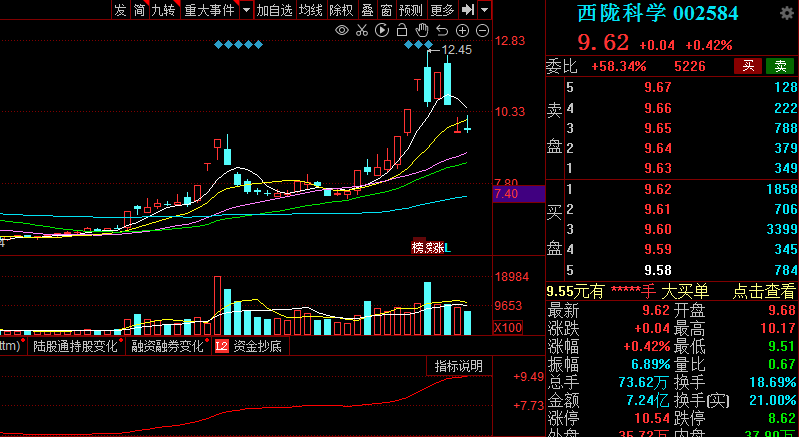
Task: Open settings gear for 西陇科学
Action: click(787, 13)
